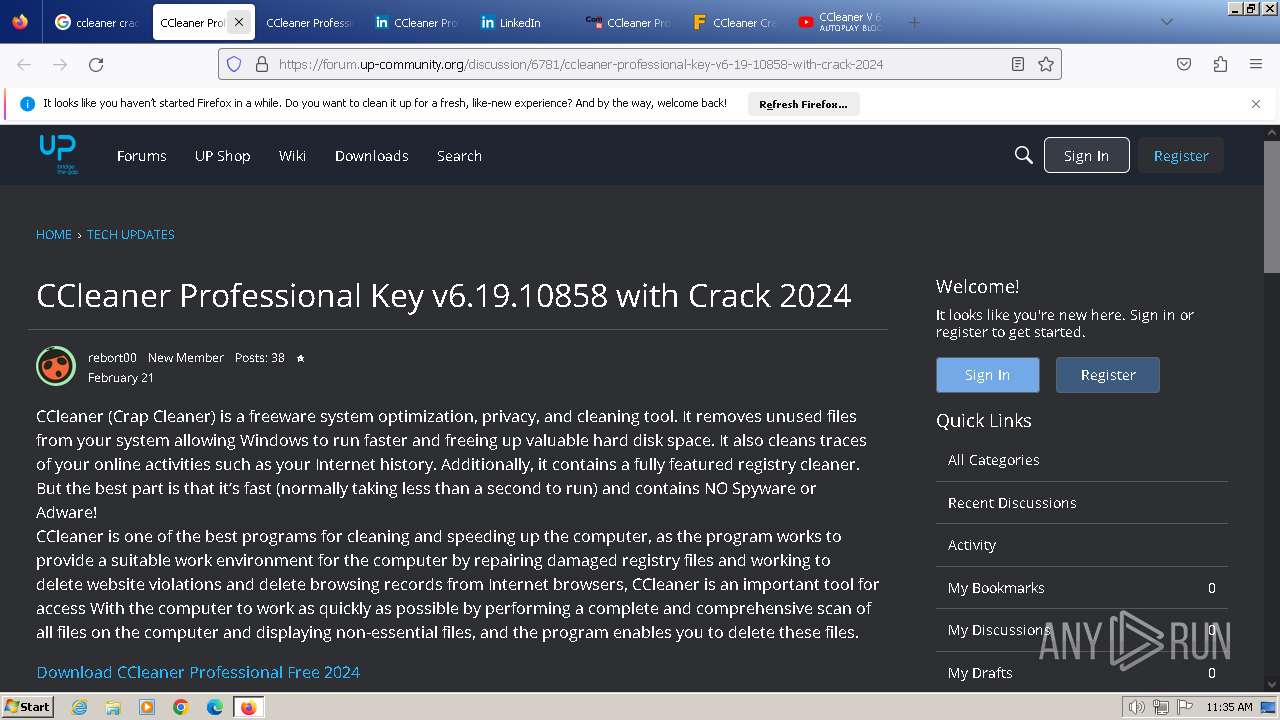1280x720 pixels.
Task: Click the volume speaker tray icon
Action: 1136,707
